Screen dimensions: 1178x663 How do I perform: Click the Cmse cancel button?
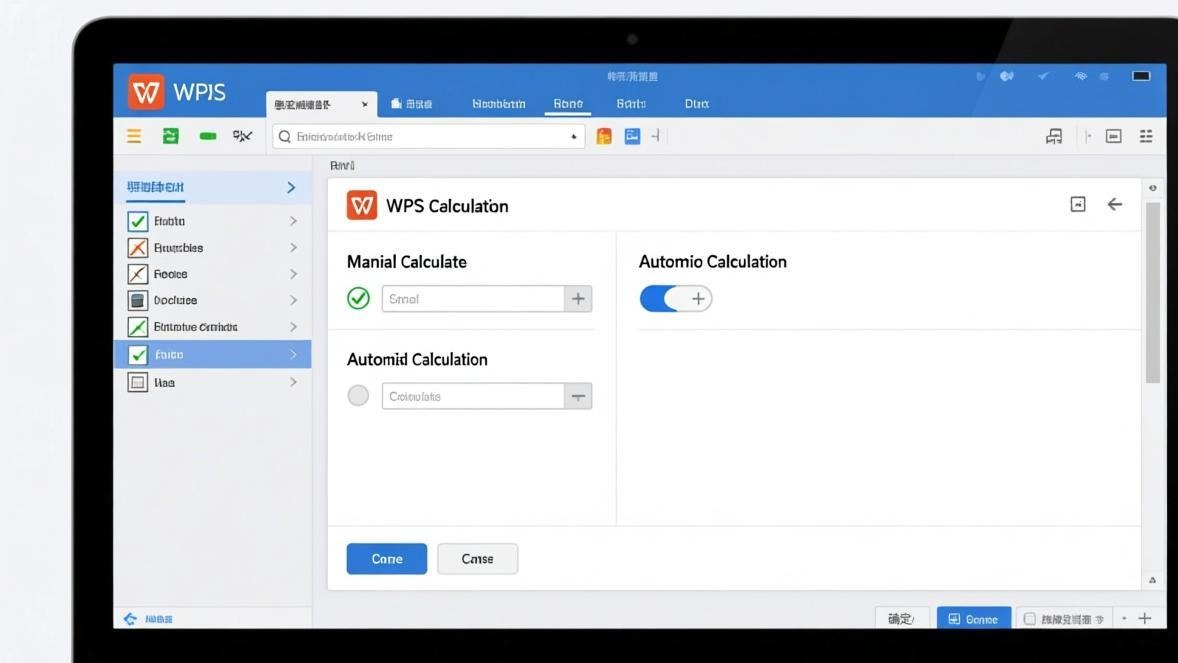click(478, 559)
